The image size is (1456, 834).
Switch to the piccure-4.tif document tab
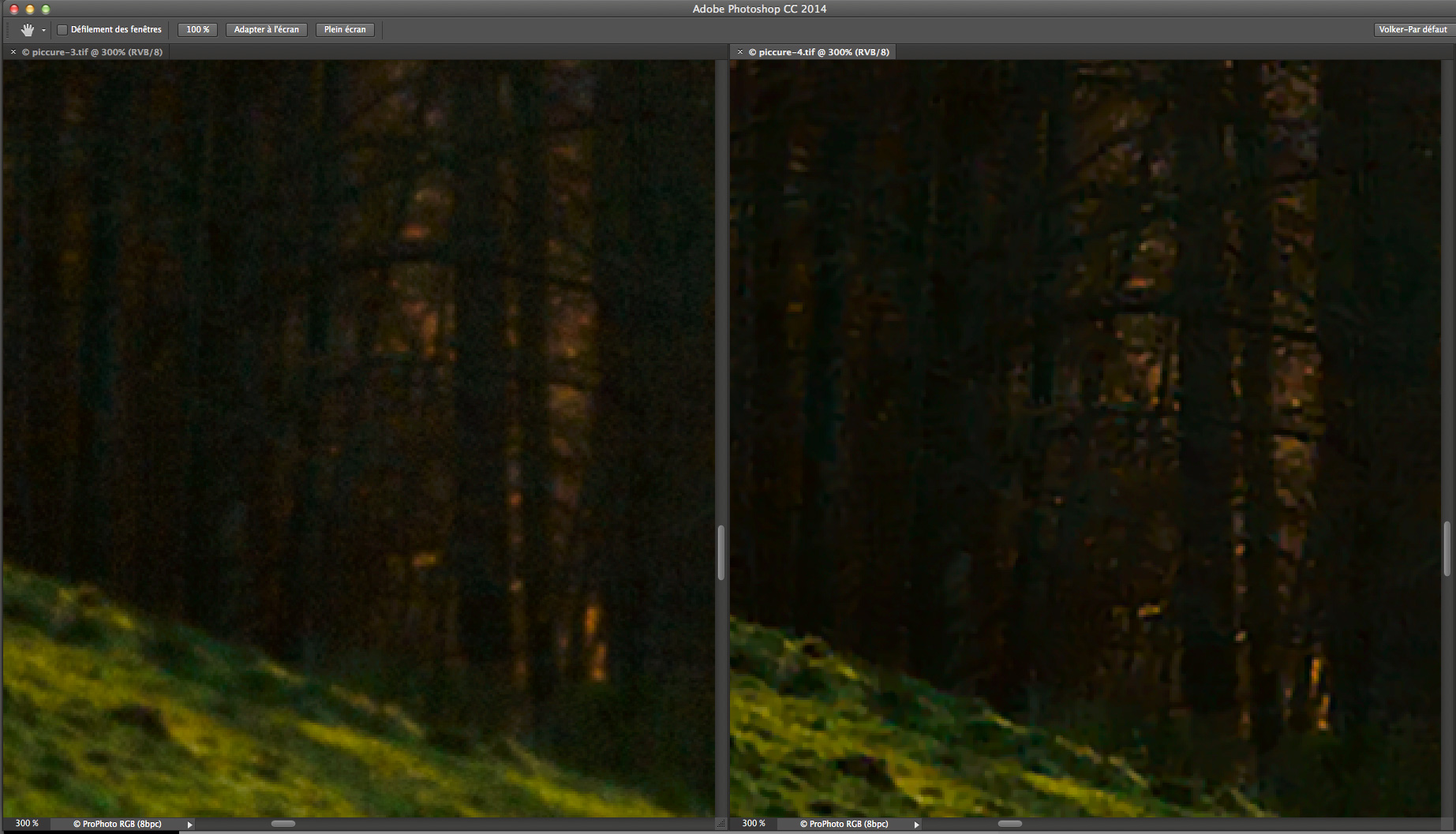pos(818,52)
